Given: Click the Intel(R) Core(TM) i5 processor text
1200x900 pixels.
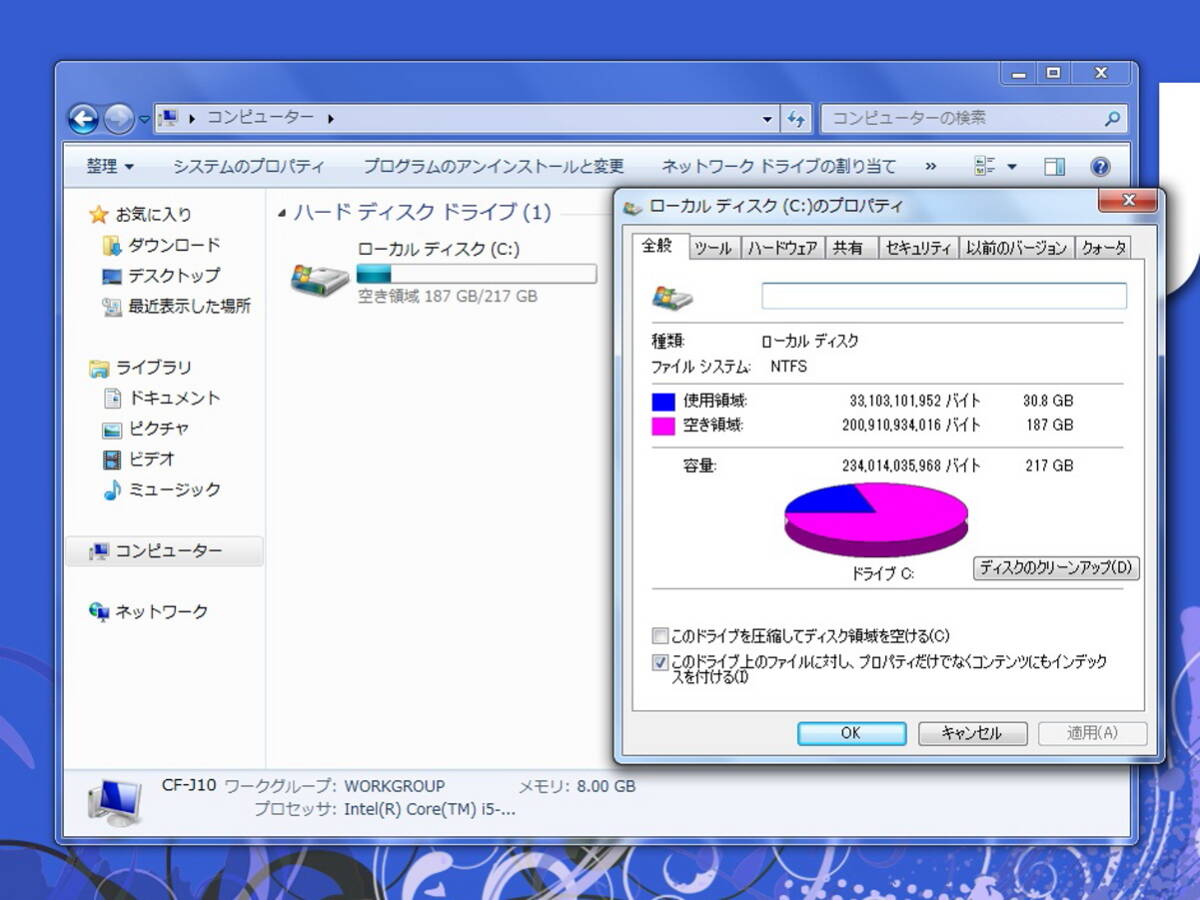Looking at the screenshot, I should coord(430,810).
